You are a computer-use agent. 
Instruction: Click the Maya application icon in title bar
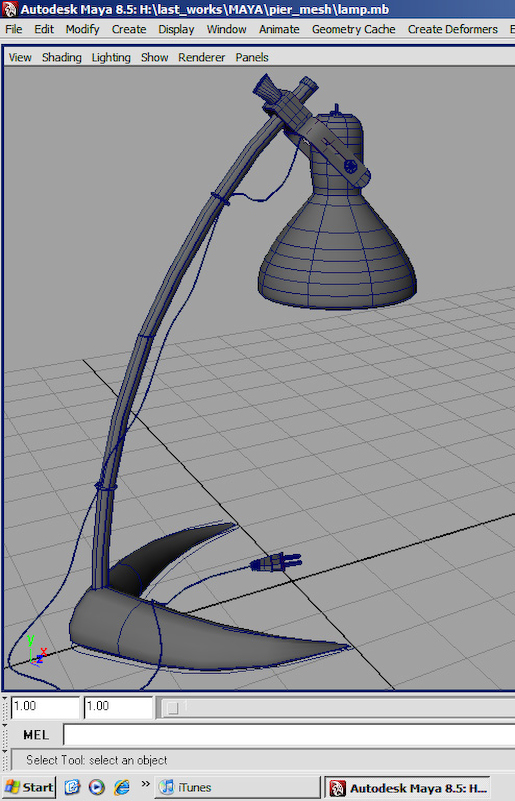click(x=10, y=9)
